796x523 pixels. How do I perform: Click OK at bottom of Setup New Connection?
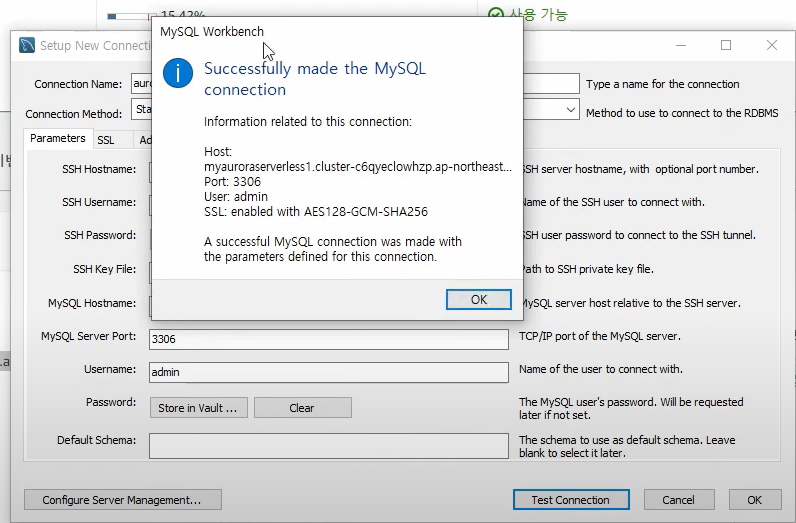pyautogui.click(x=754, y=500)
